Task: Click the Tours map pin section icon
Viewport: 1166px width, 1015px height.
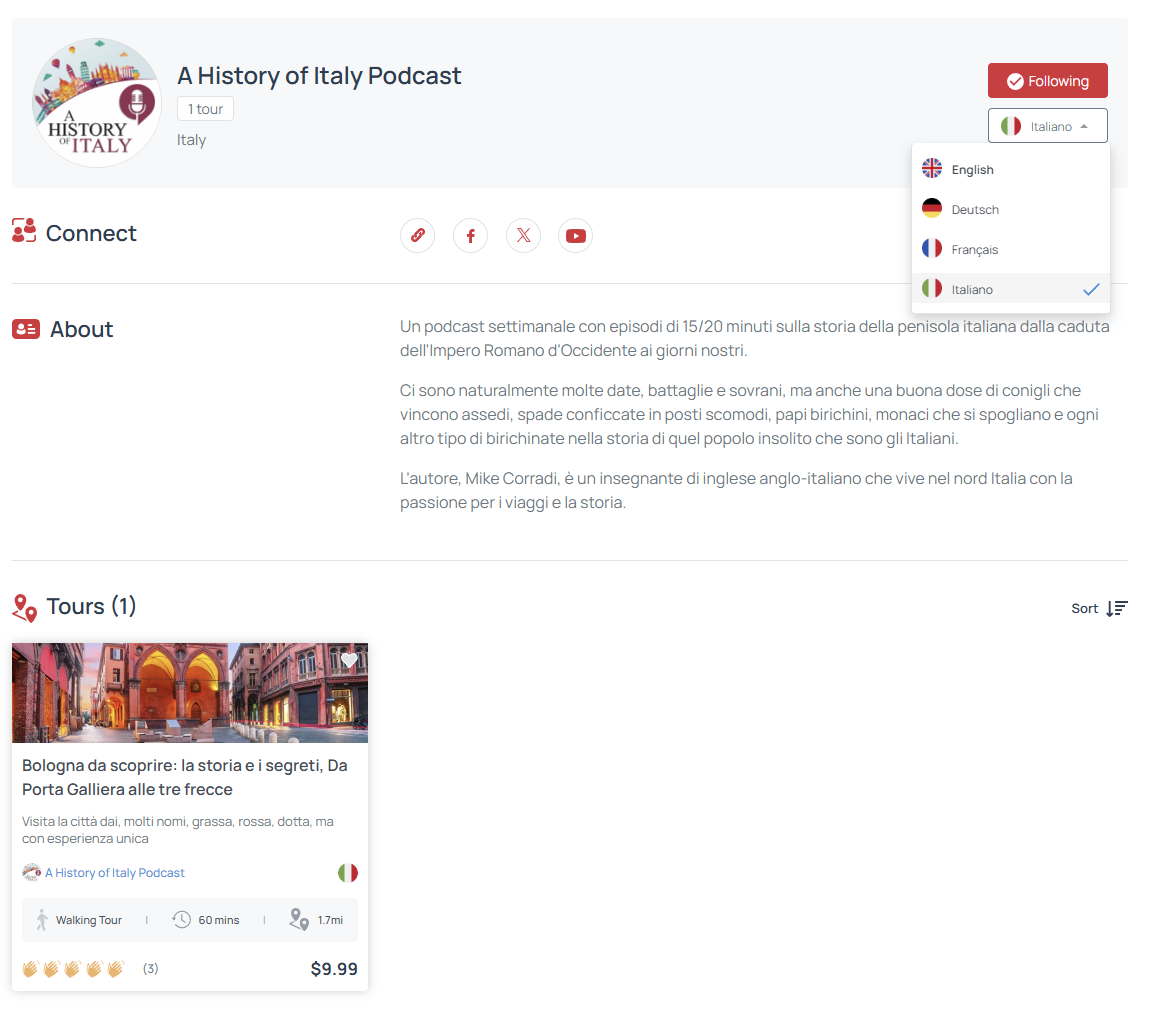Action: point(25,608)
